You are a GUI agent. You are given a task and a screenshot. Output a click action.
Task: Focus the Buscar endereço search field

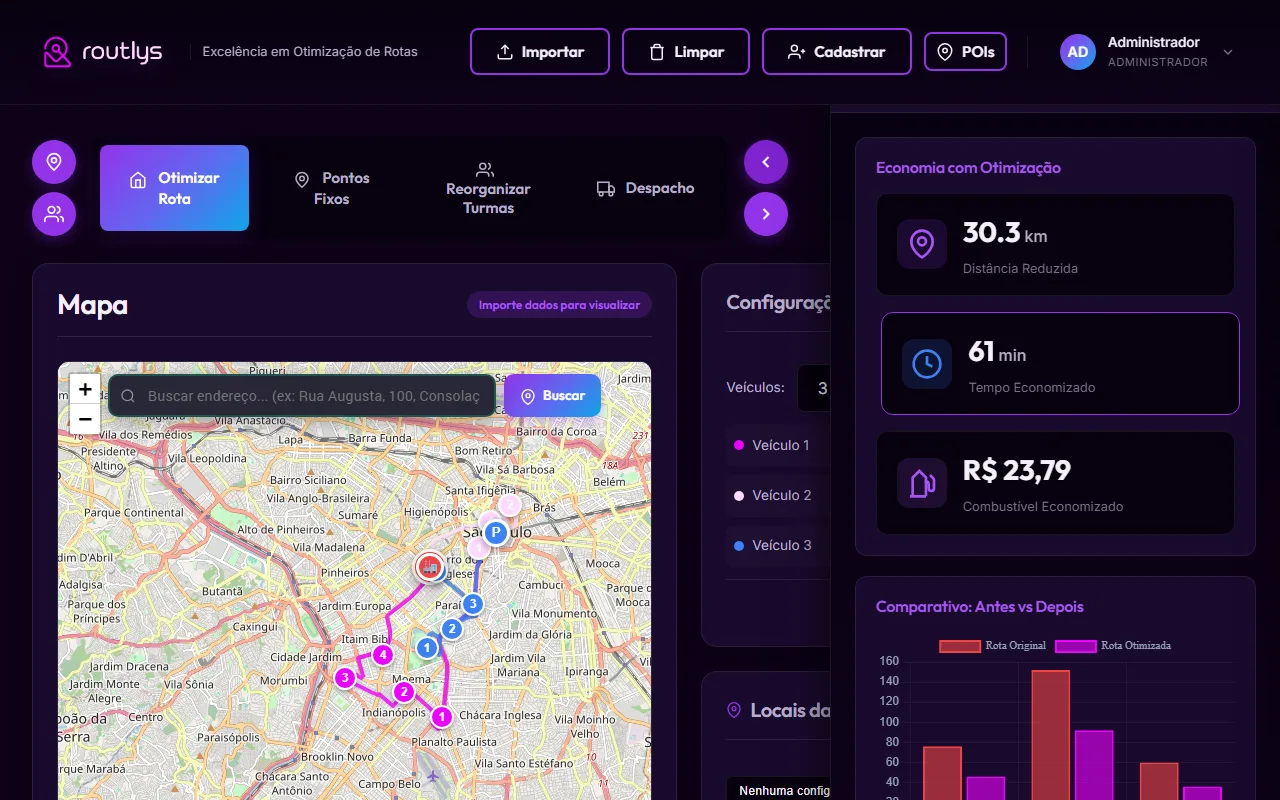pos(302,396)
